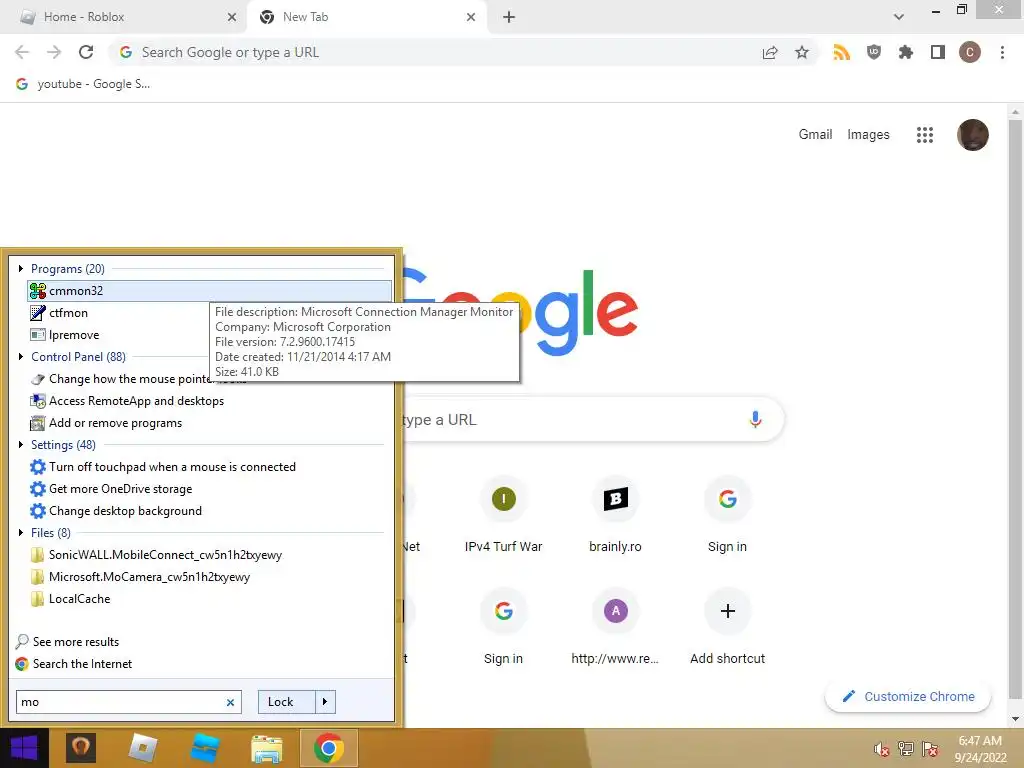Image resolution: width=1024 pixels, height=768 pixels.
Task: Open network tray icon
Action: (x=906, y=749)
